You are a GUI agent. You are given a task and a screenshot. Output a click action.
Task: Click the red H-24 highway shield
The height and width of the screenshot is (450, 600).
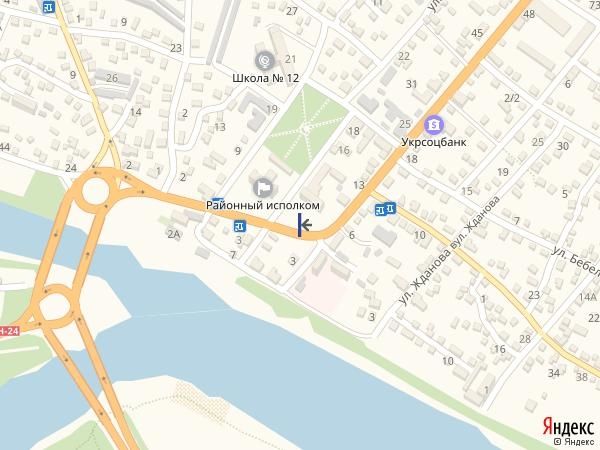[9, 331]
